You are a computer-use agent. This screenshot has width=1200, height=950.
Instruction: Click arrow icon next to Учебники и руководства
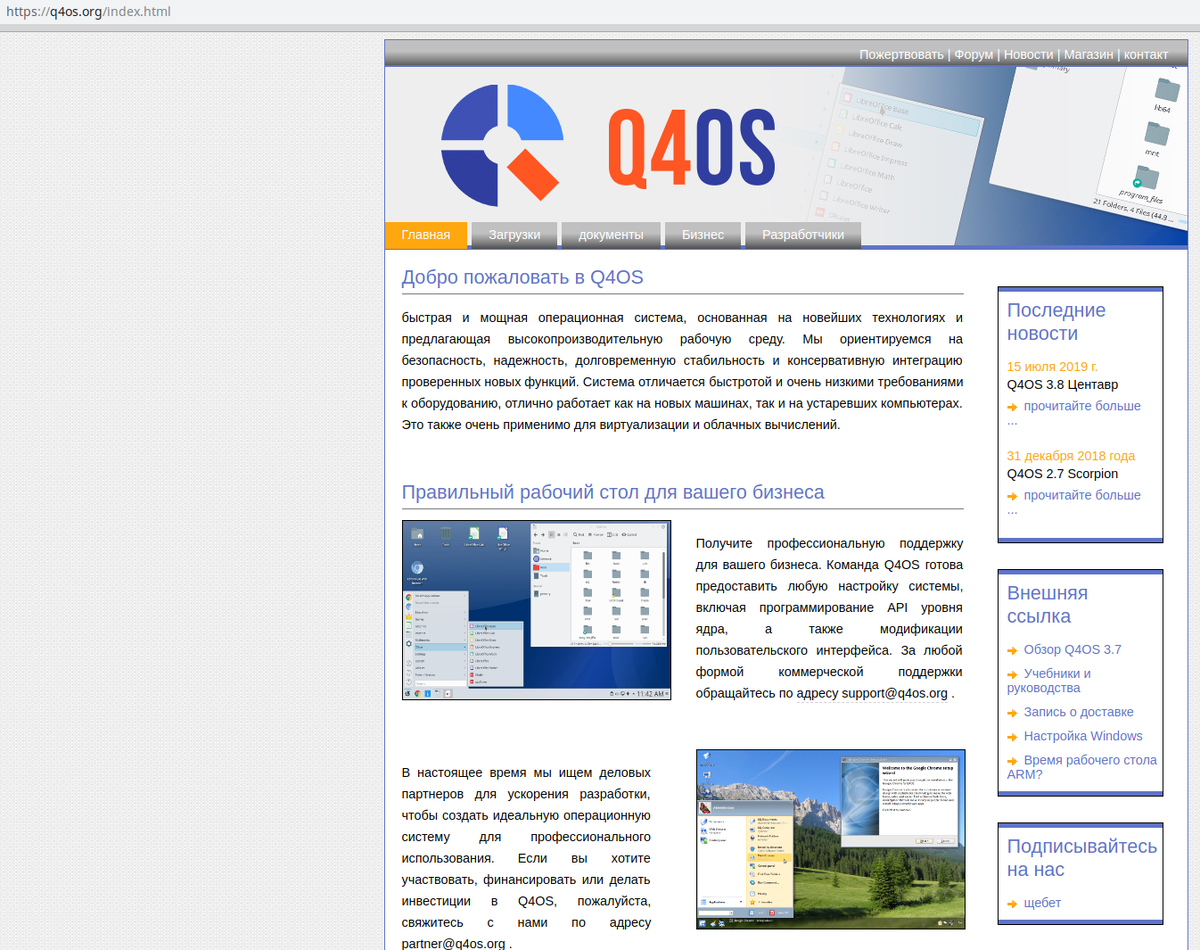[x=1013, y=674]
